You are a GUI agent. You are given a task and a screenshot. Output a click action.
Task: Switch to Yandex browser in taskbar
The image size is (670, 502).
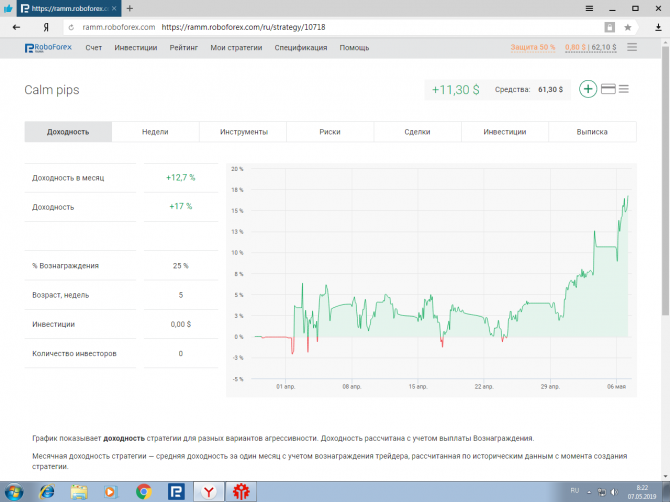pyautogui.click(x=209, y=492)
